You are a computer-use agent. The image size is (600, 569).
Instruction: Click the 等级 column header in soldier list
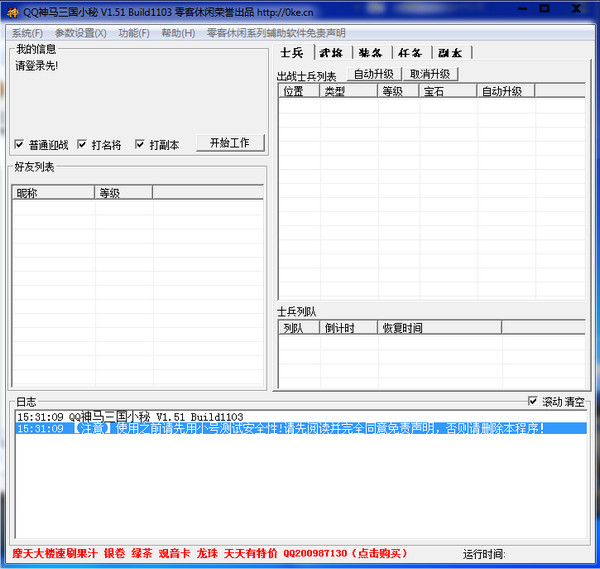pyautogui.click(x=398, y=91)
